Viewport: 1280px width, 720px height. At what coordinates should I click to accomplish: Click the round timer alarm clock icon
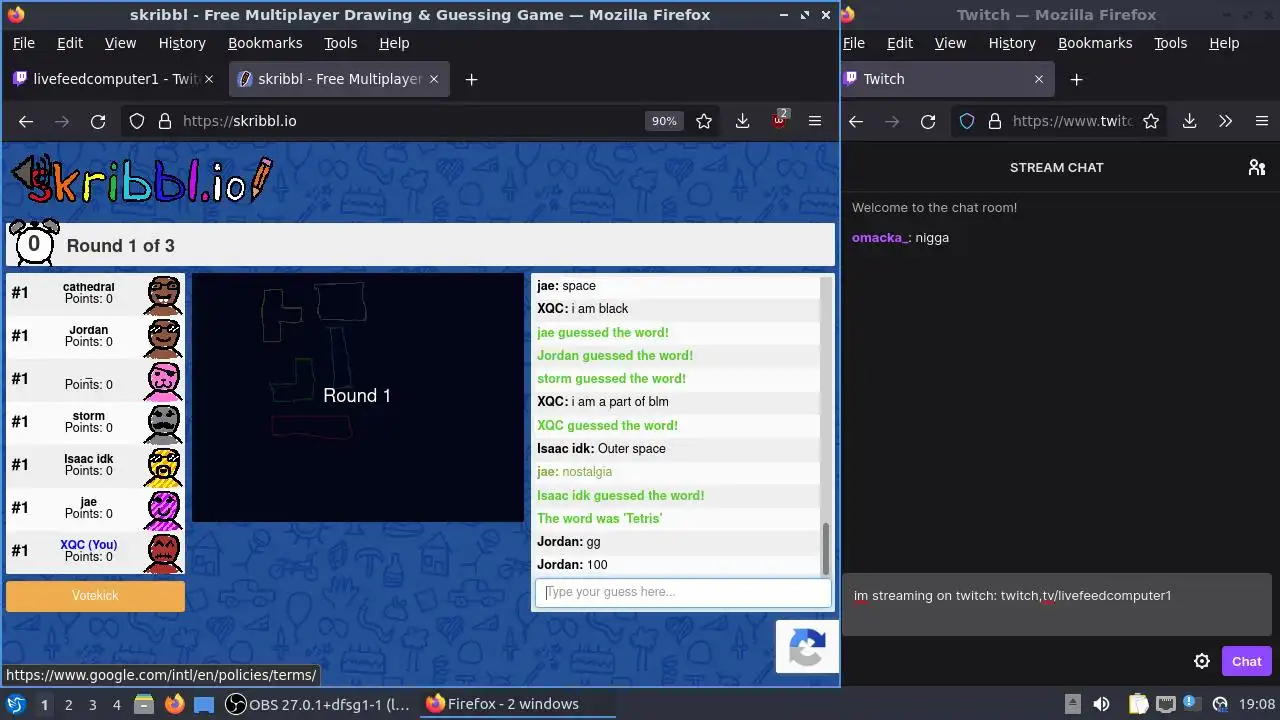point(34,243)
